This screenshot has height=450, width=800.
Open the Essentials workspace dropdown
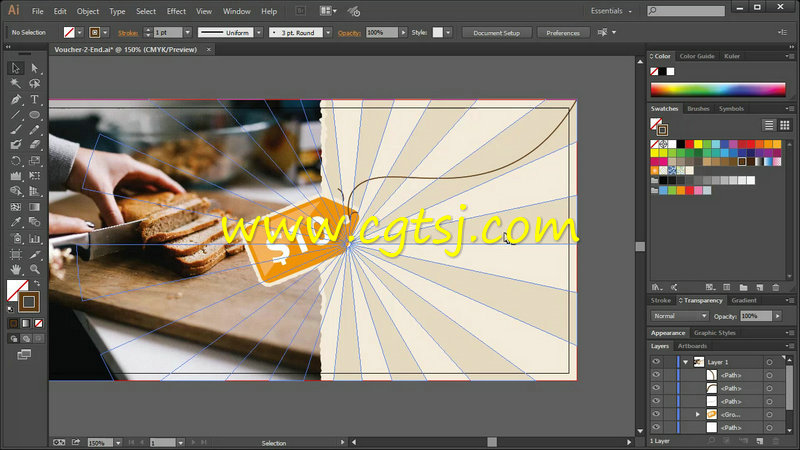click(611, 11)
